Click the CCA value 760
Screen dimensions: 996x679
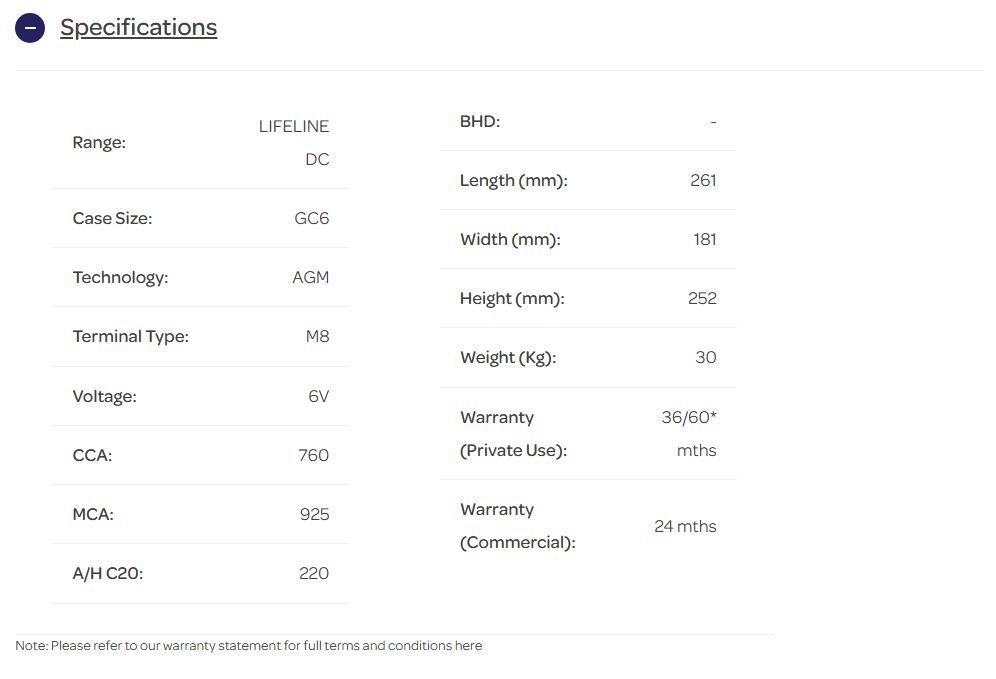(x=313, y=455)
